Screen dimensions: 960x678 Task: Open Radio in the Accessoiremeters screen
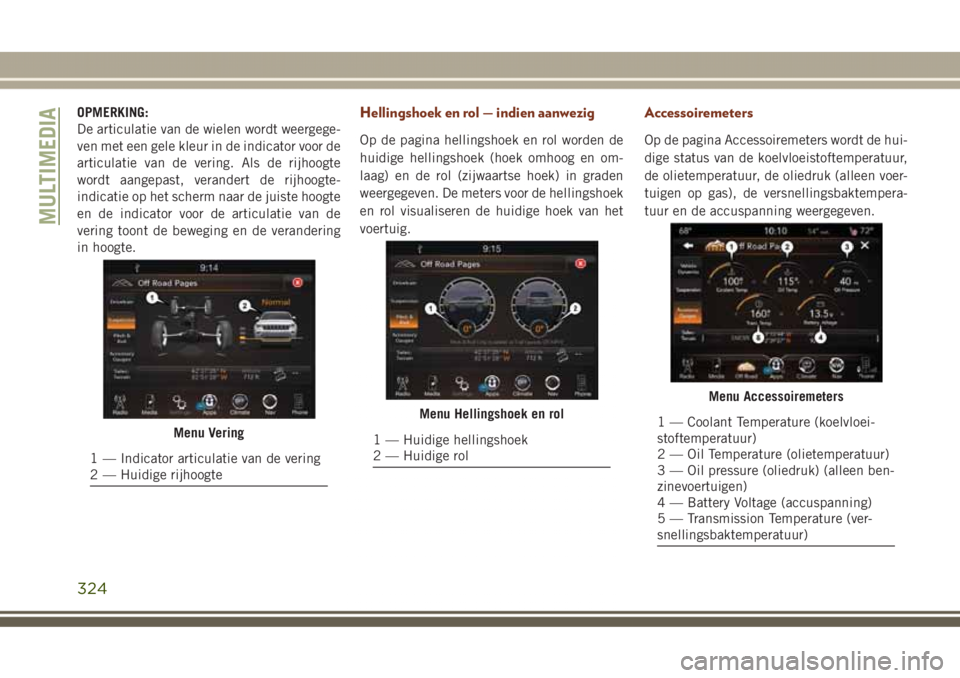687,368
